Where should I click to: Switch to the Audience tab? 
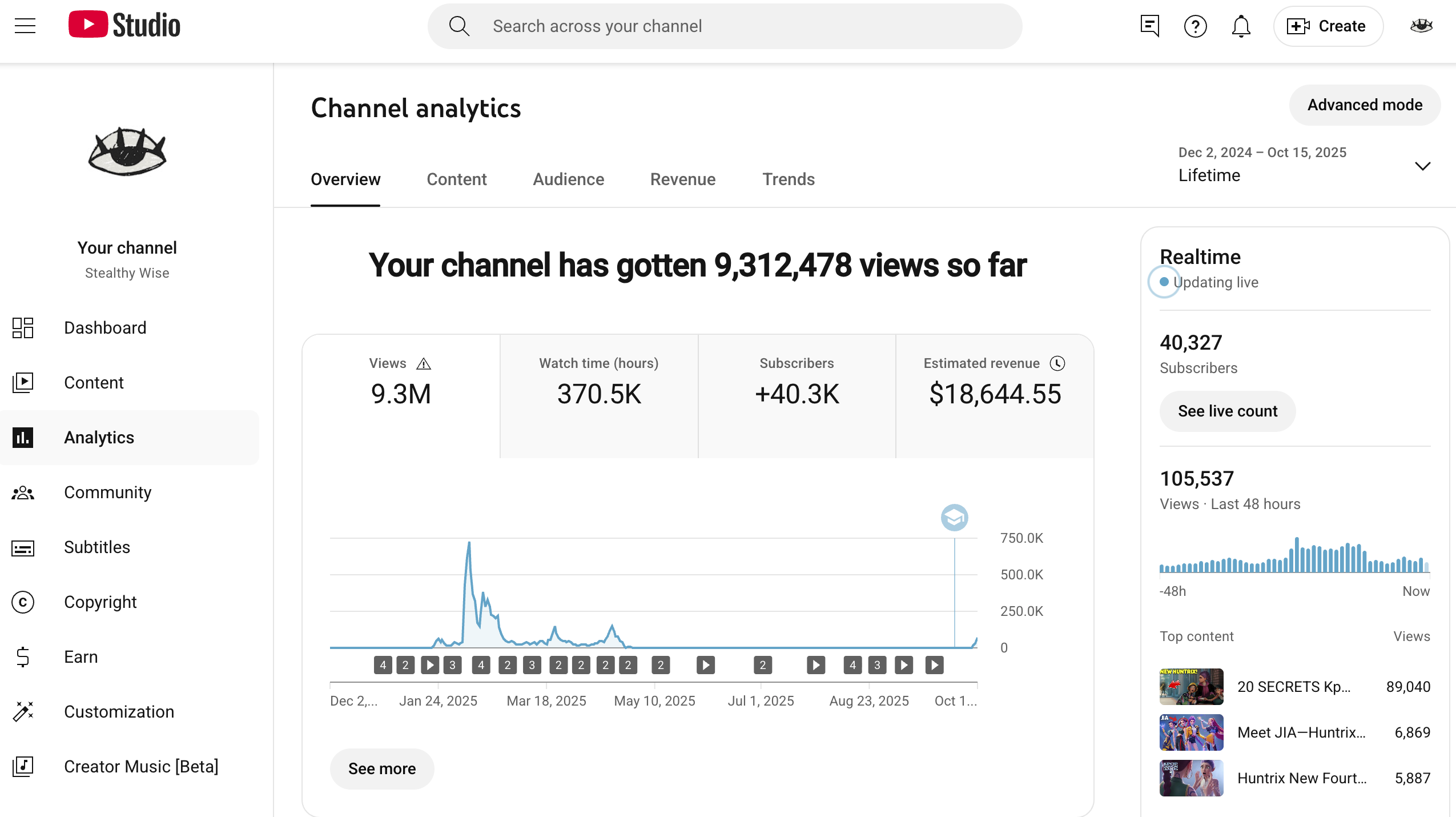click(x=568, y=179)
